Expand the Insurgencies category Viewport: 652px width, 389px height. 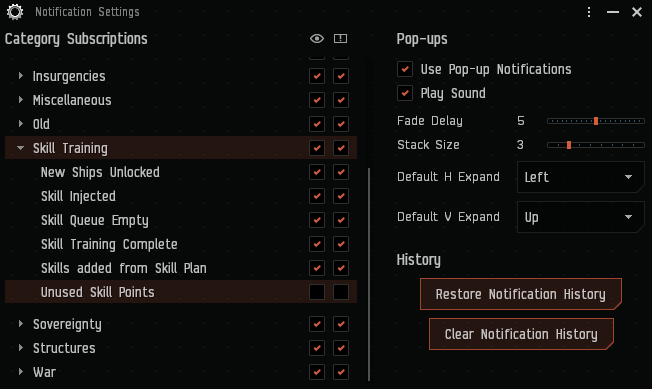coord(20,76)
